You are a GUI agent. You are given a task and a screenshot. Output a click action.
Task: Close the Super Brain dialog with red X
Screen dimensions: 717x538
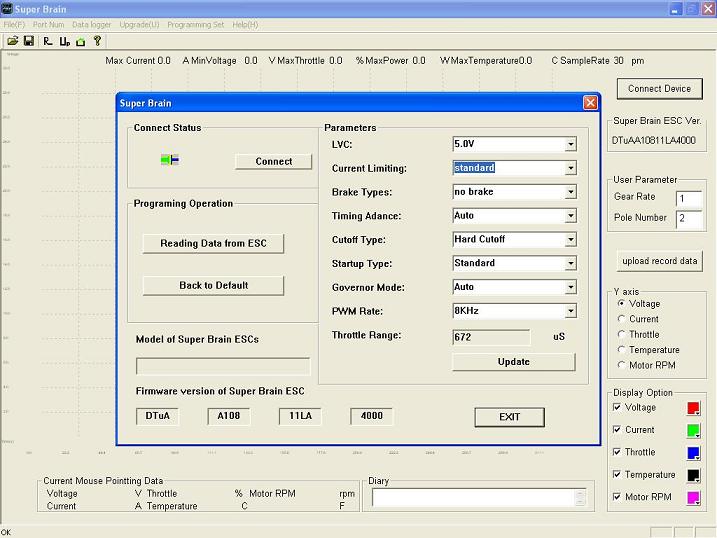[x=590, y=103]
